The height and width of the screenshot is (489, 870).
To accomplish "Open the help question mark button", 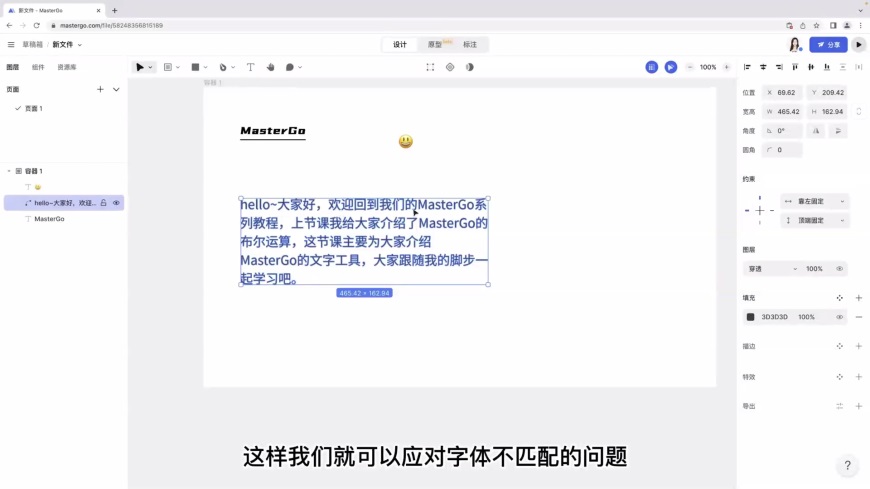I will [847, 465].
